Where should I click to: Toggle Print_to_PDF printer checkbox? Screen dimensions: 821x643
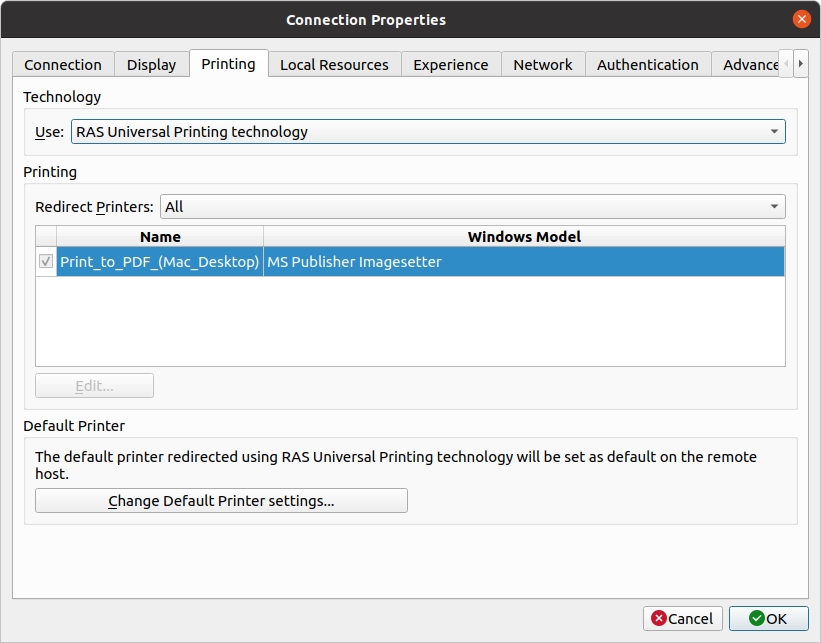pyautogui.click(x=46, y=262)
